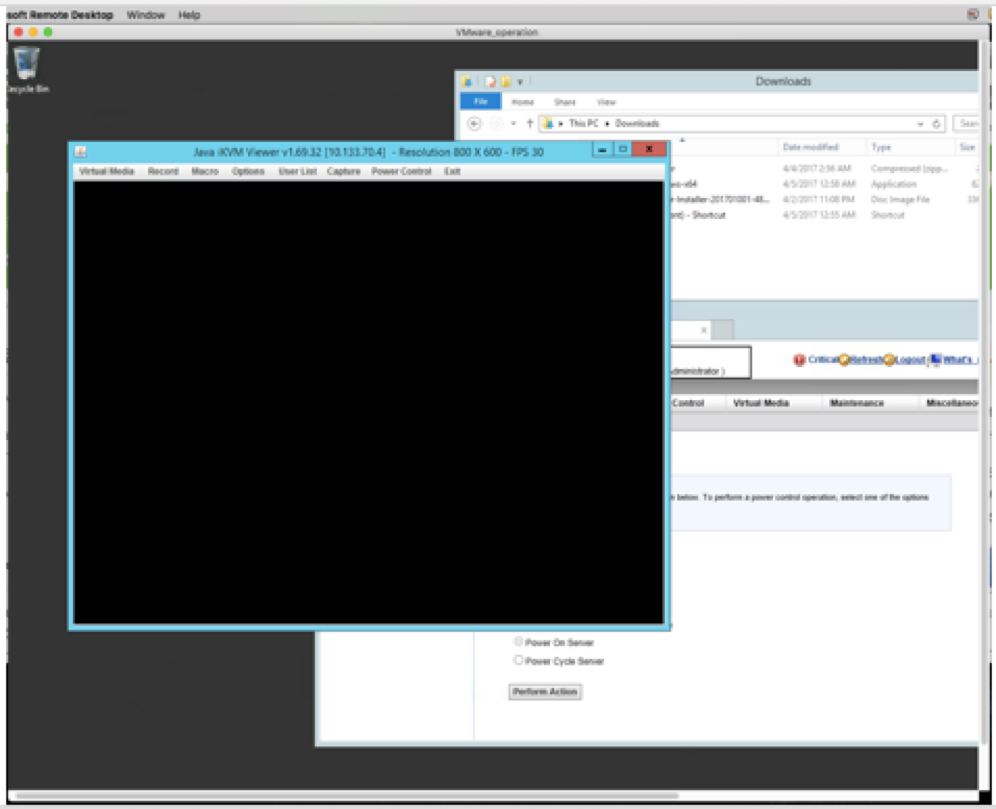
Task: Expand recent locations dropdown beside Forward arrow
Action: (x=513, y=124)
